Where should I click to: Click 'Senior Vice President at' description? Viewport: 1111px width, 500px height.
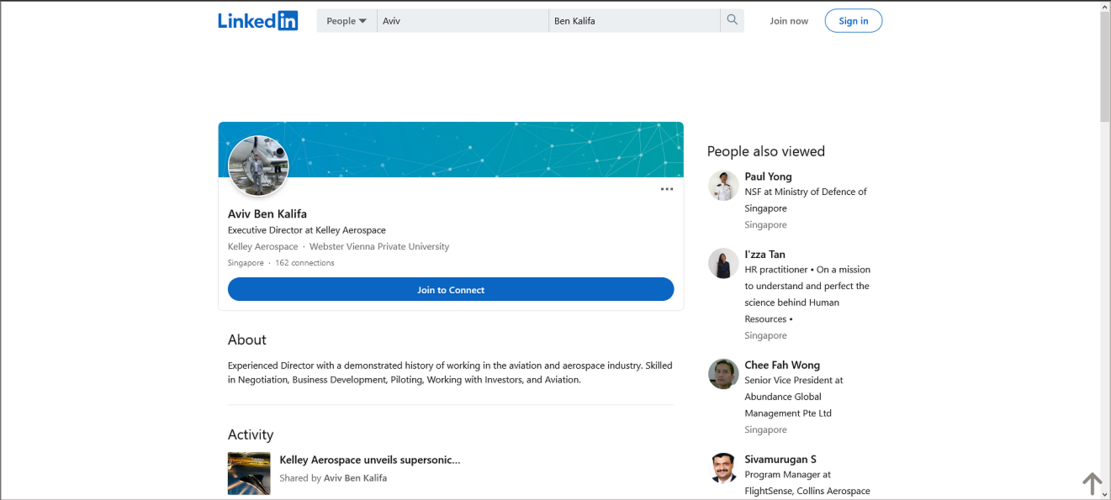point(794,396)
